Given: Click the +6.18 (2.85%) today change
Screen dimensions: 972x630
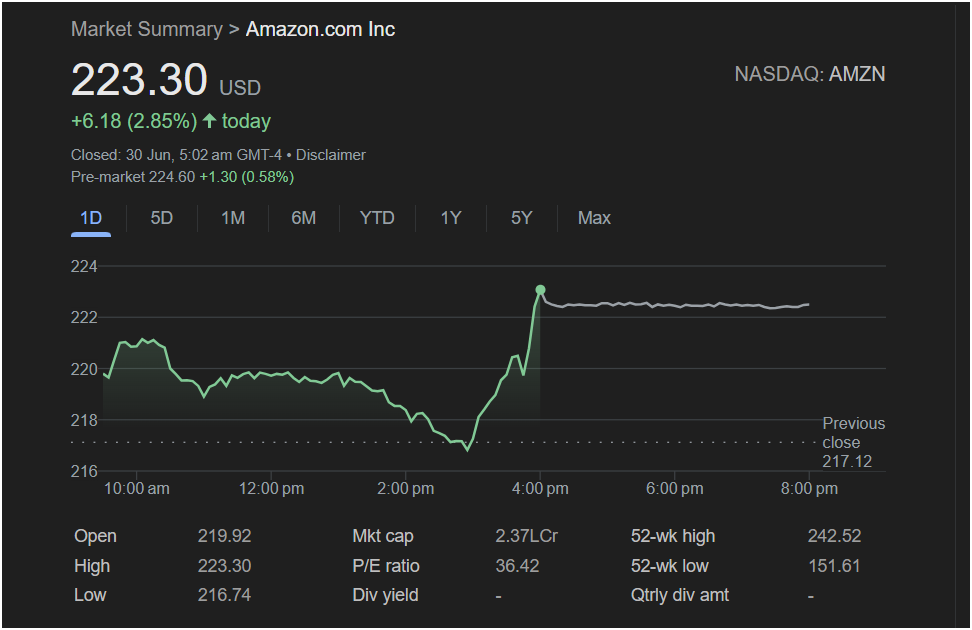Looking at the screenshot, I should pos(170,121).
